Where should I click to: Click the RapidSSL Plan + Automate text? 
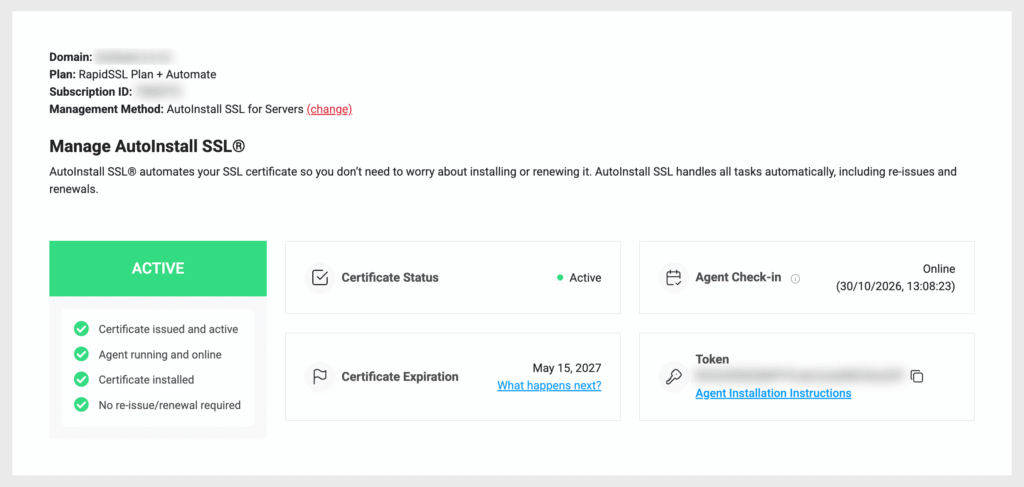pyautogui.click(x=148, y=74)
